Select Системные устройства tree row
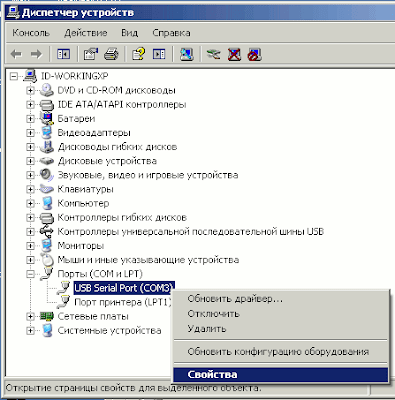395x400 pixels. 109,330
